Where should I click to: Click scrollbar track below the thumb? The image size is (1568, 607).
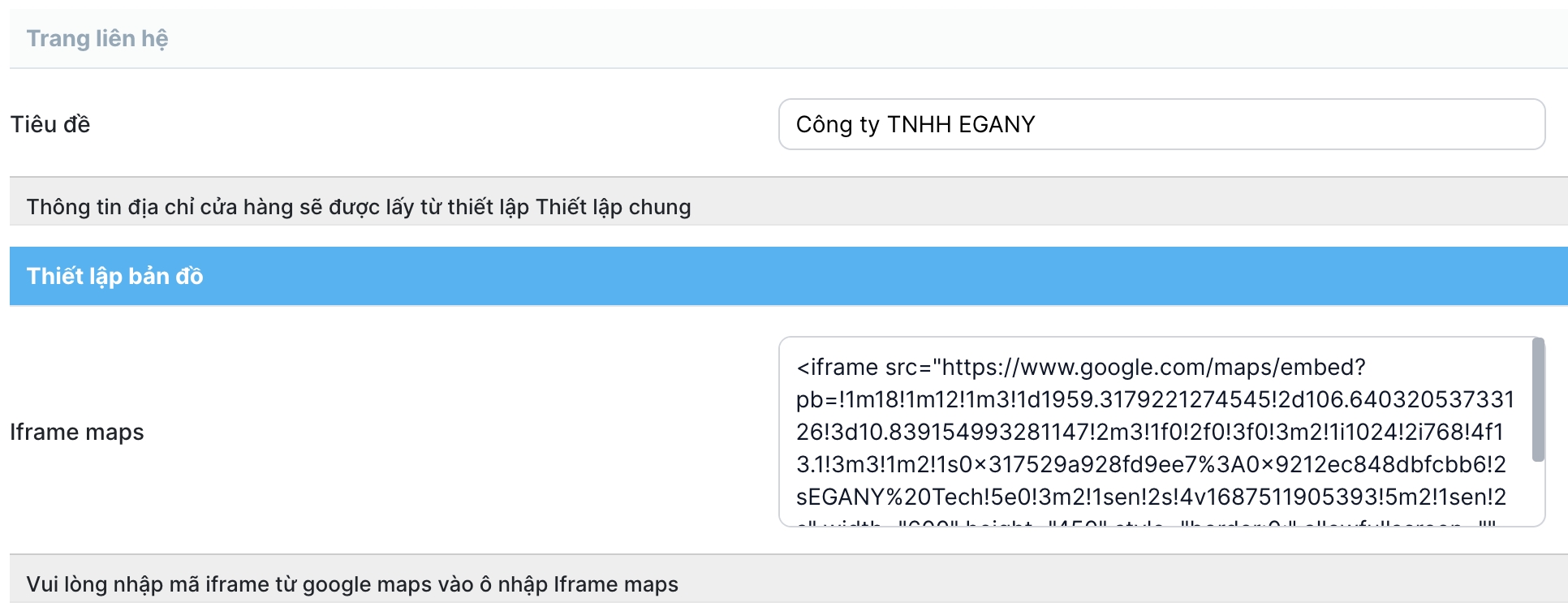pos(1538,495)
